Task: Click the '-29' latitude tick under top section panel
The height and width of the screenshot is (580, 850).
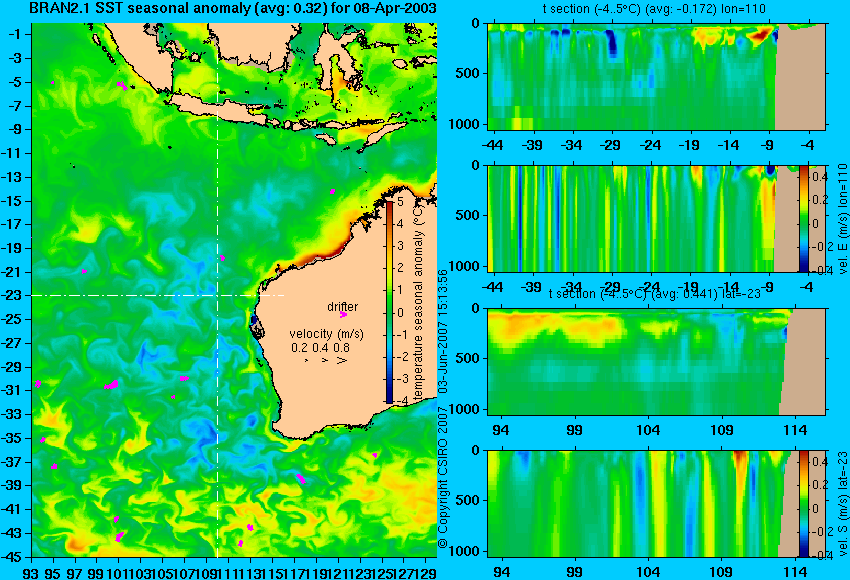Action: coord(611,145)
